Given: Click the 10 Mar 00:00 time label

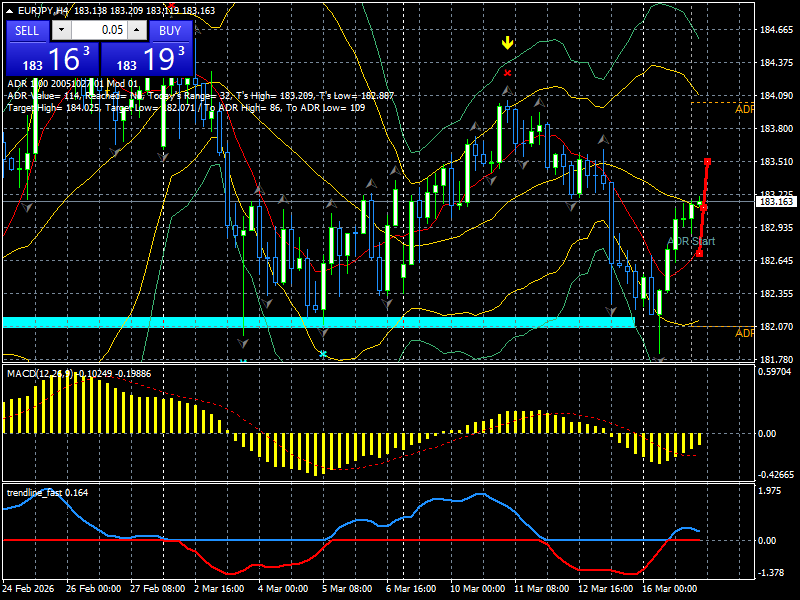Looking at the screenshot, I should 478,588.
